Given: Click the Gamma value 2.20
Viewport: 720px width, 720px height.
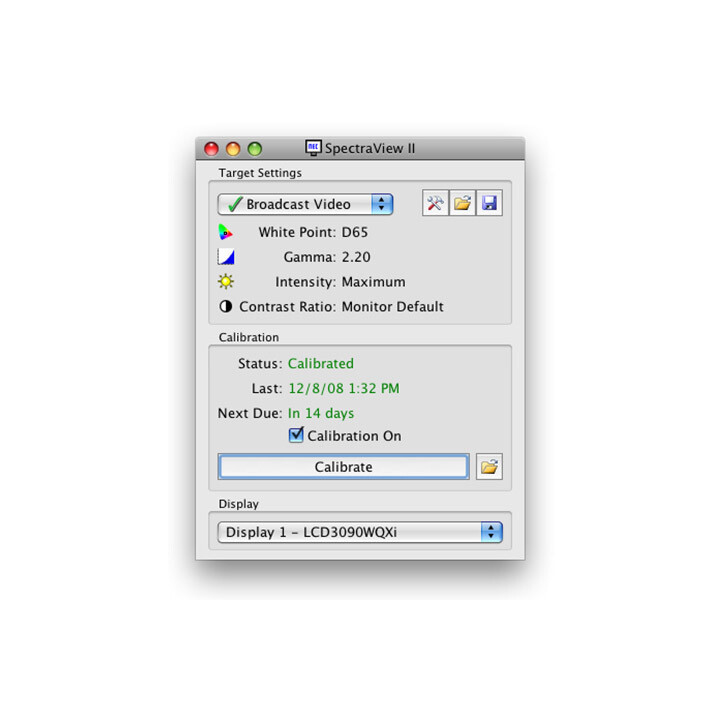Looking at the screenshot, I should pos(356,257).
